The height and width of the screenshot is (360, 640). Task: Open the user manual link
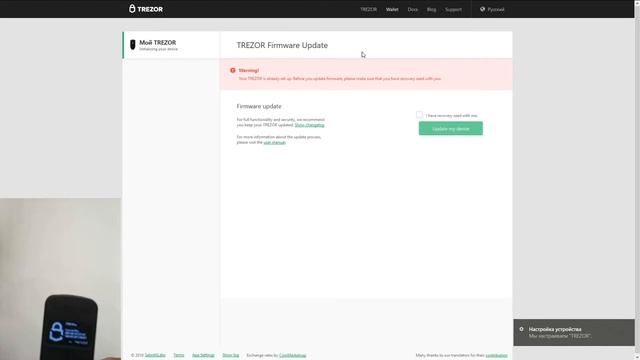pos(275,142)
